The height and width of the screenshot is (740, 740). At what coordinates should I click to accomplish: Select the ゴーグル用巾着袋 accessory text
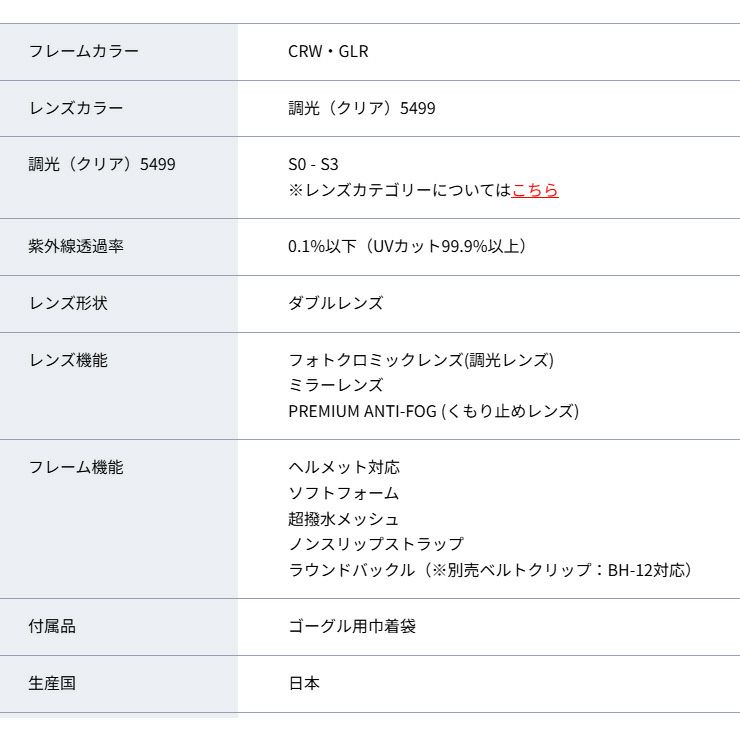pyautogui.click(x=352, y=627)
